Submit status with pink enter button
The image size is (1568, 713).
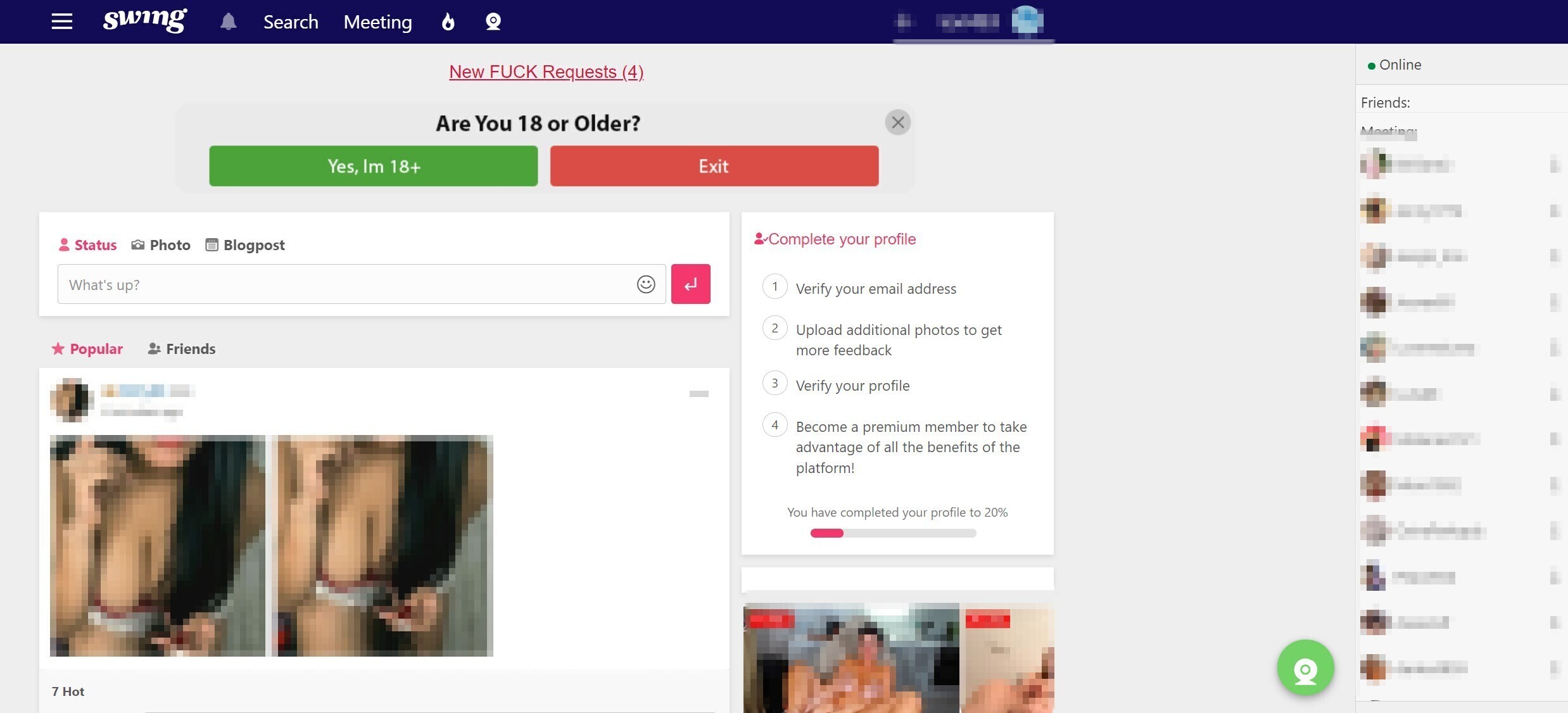(x=690, y=284)
